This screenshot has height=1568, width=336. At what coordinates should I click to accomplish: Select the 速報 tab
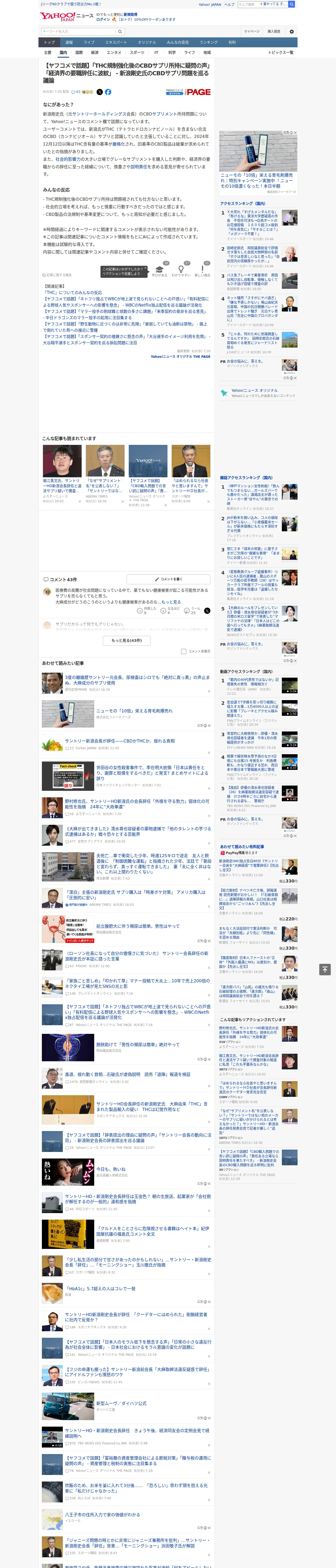pos(69,43)
